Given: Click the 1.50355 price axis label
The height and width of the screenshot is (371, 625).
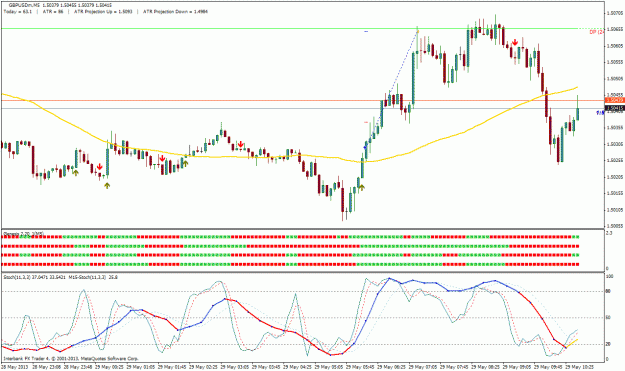Looking at the screenshot, I should coord(614,128).
